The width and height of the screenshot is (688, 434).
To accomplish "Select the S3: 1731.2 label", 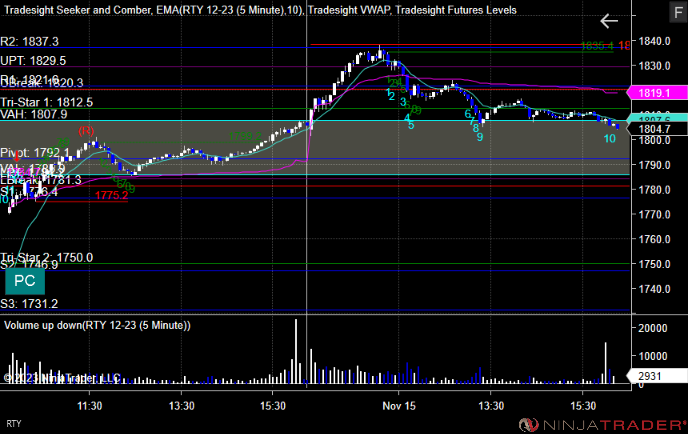I will (29, 304).
